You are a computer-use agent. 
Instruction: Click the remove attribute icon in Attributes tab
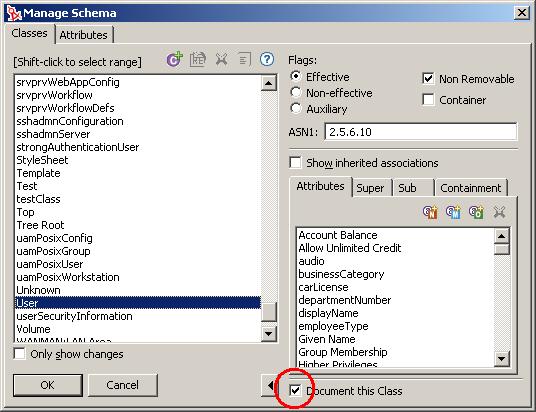click(x=499, y=212)
